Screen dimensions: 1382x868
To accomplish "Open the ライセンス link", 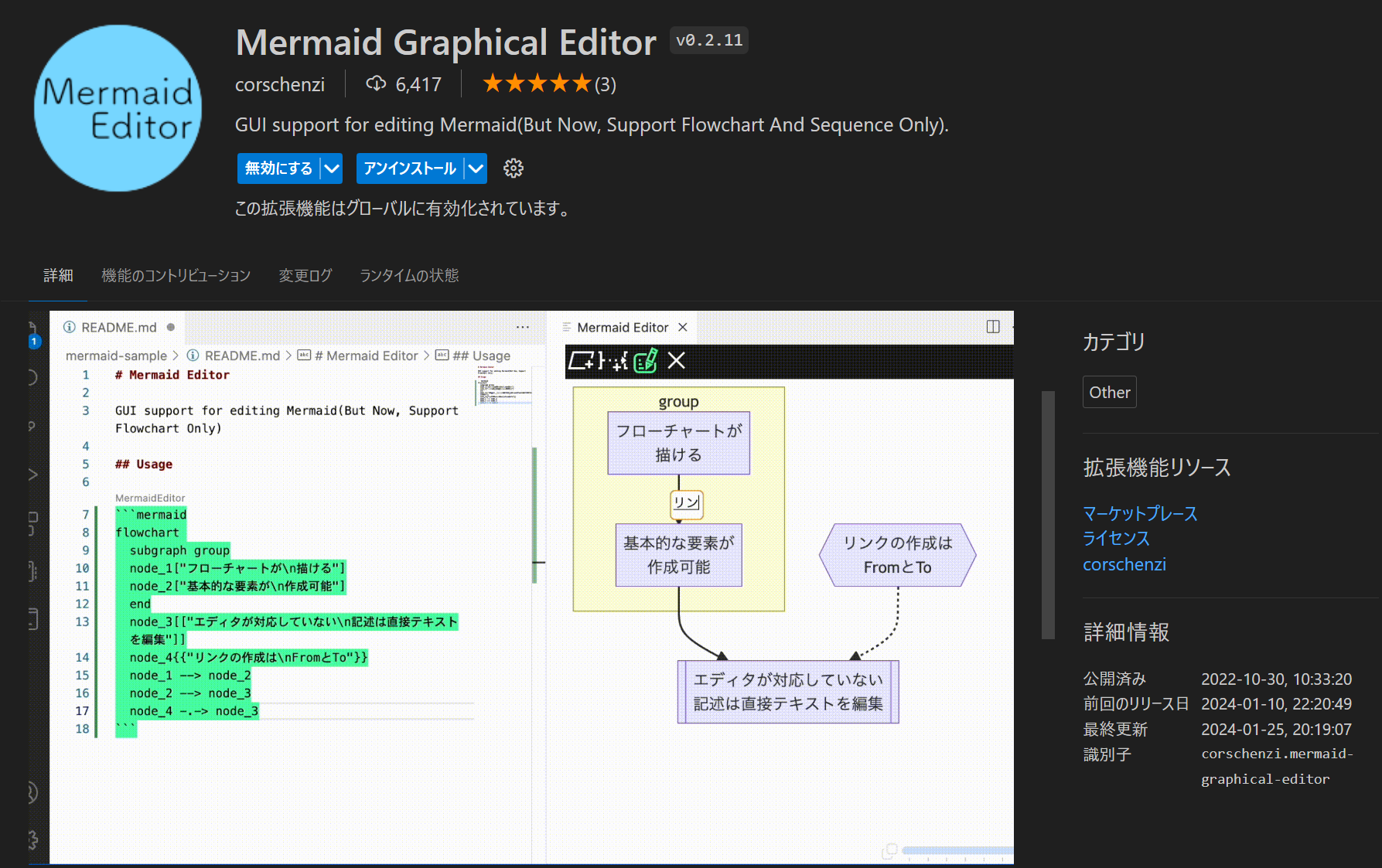I will (1117, 538).
